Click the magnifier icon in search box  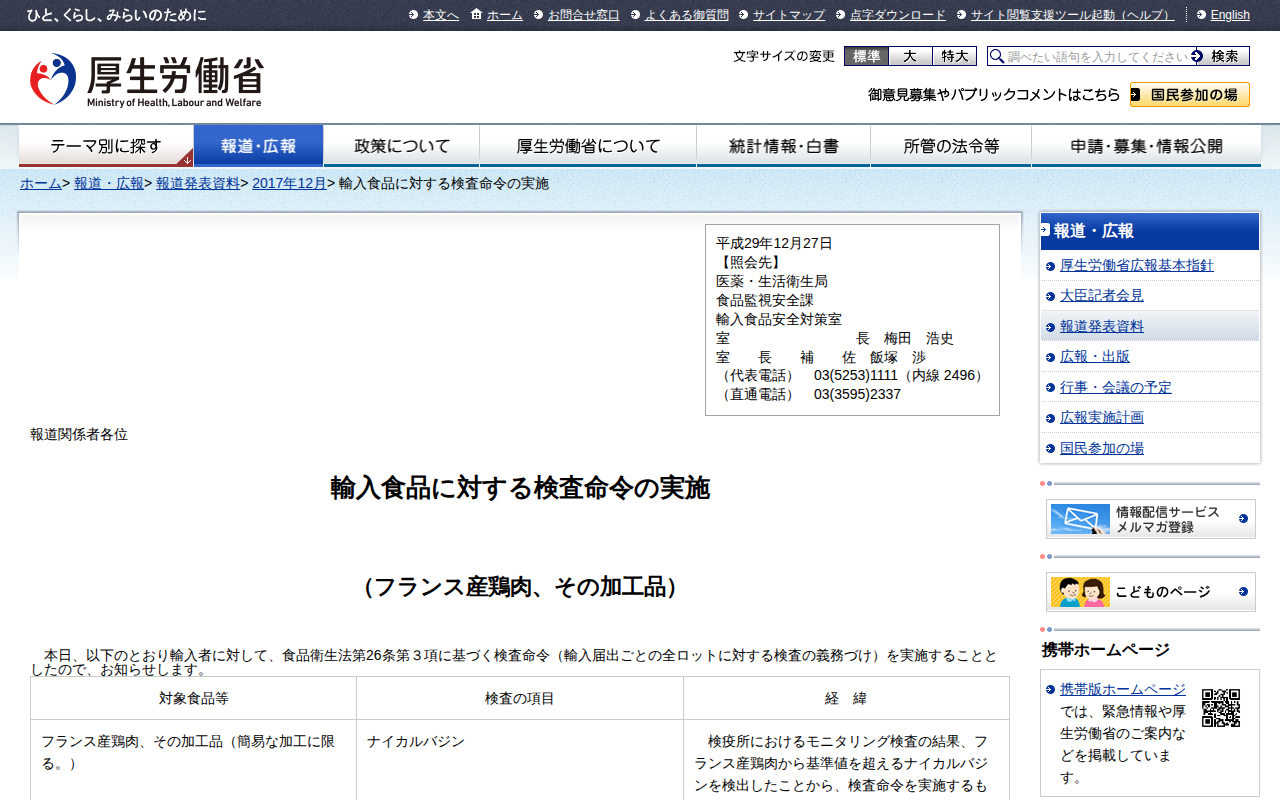pyautogui.click(x=997, y=57)
